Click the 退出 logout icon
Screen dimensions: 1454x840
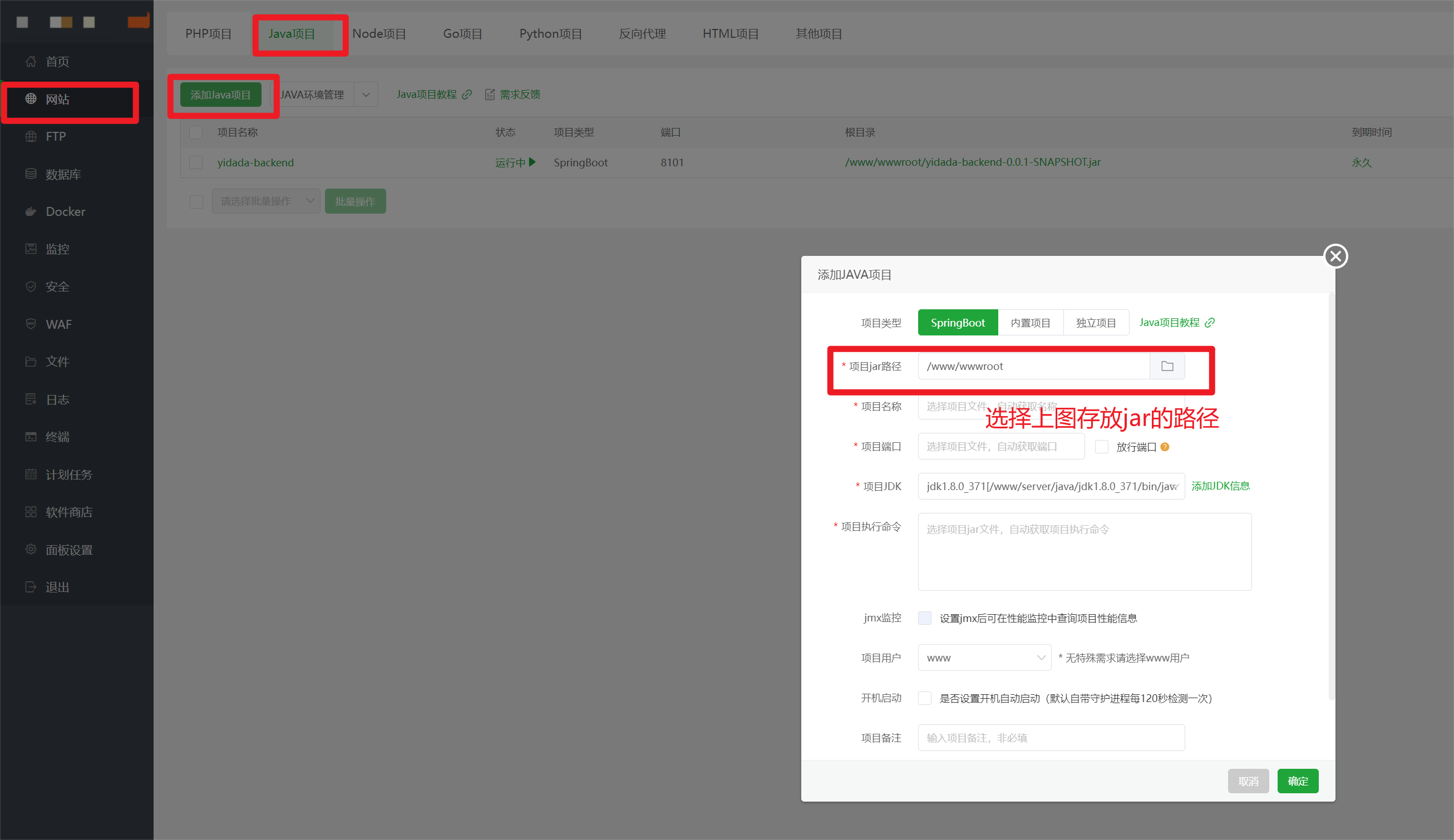pyautogui.click(x=31, y=587)
